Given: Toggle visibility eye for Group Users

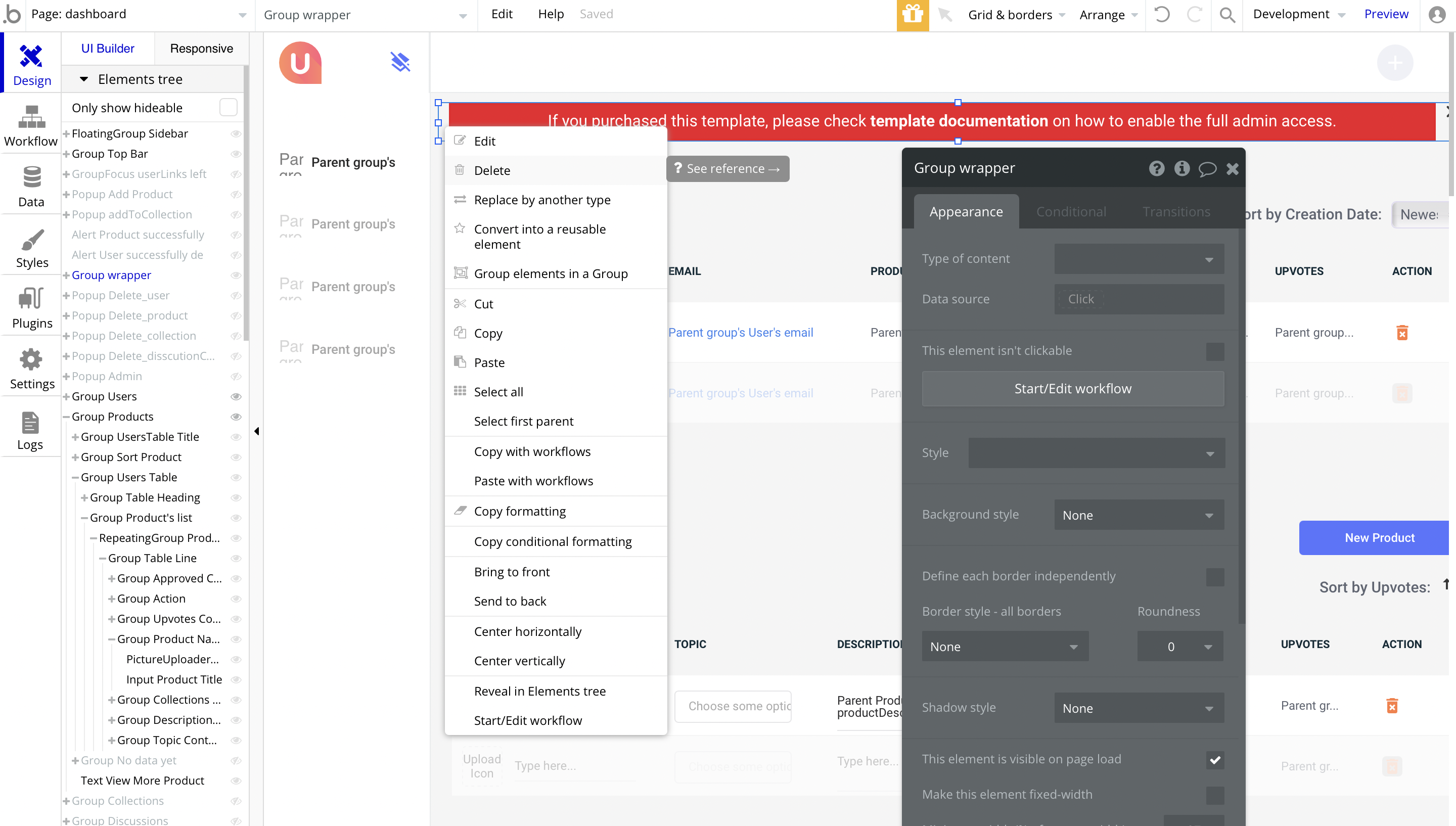Looking at the screenshot, I should pos(236,396).
